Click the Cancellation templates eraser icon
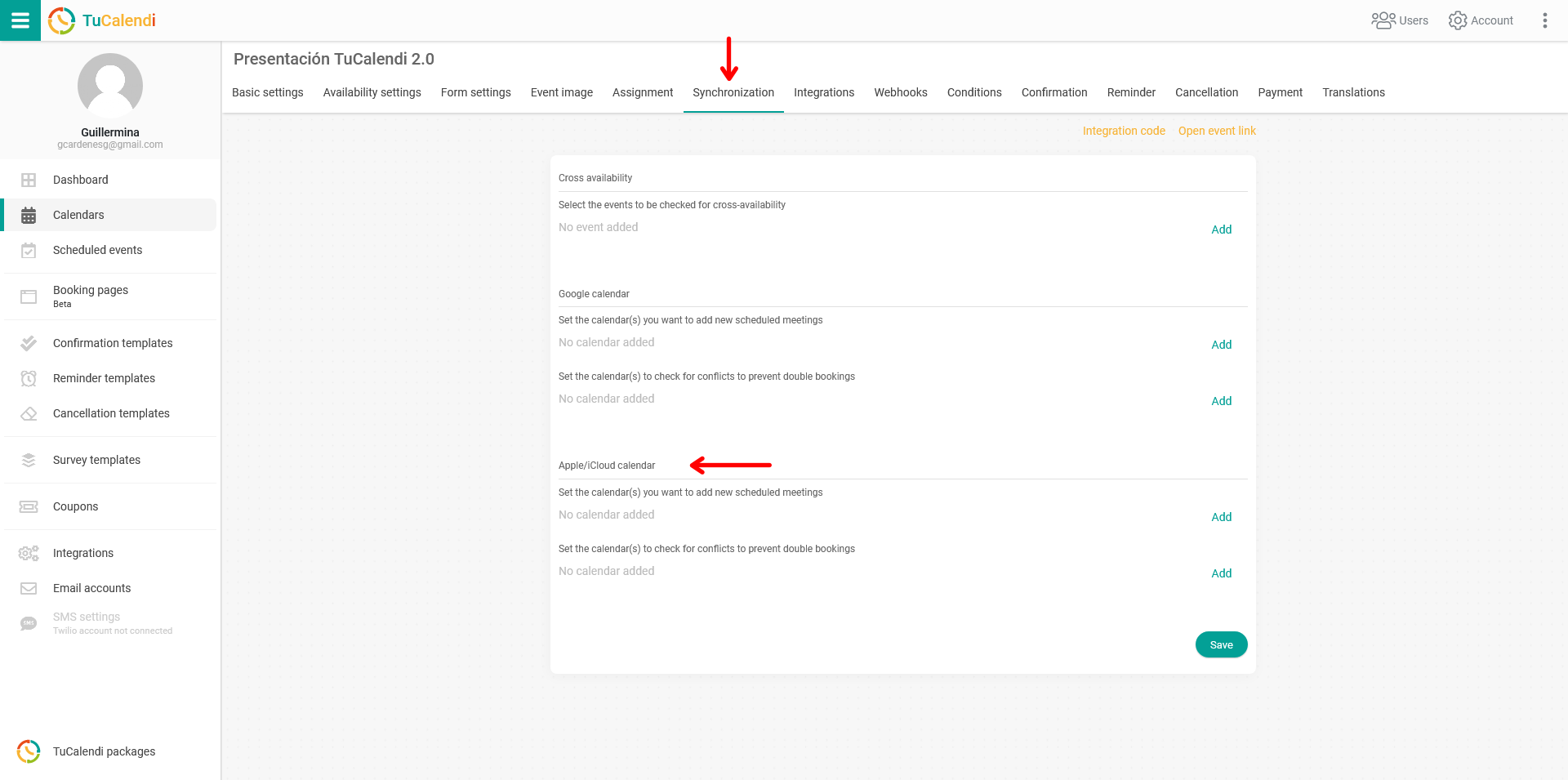1568x780 pixels. pos(29,413)
